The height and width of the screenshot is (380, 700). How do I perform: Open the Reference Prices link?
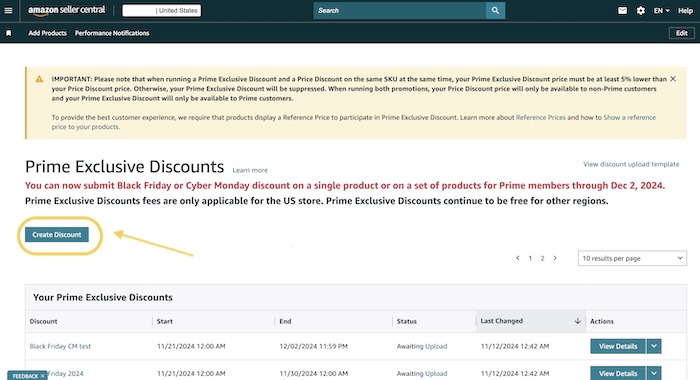[x=541, y=117]
